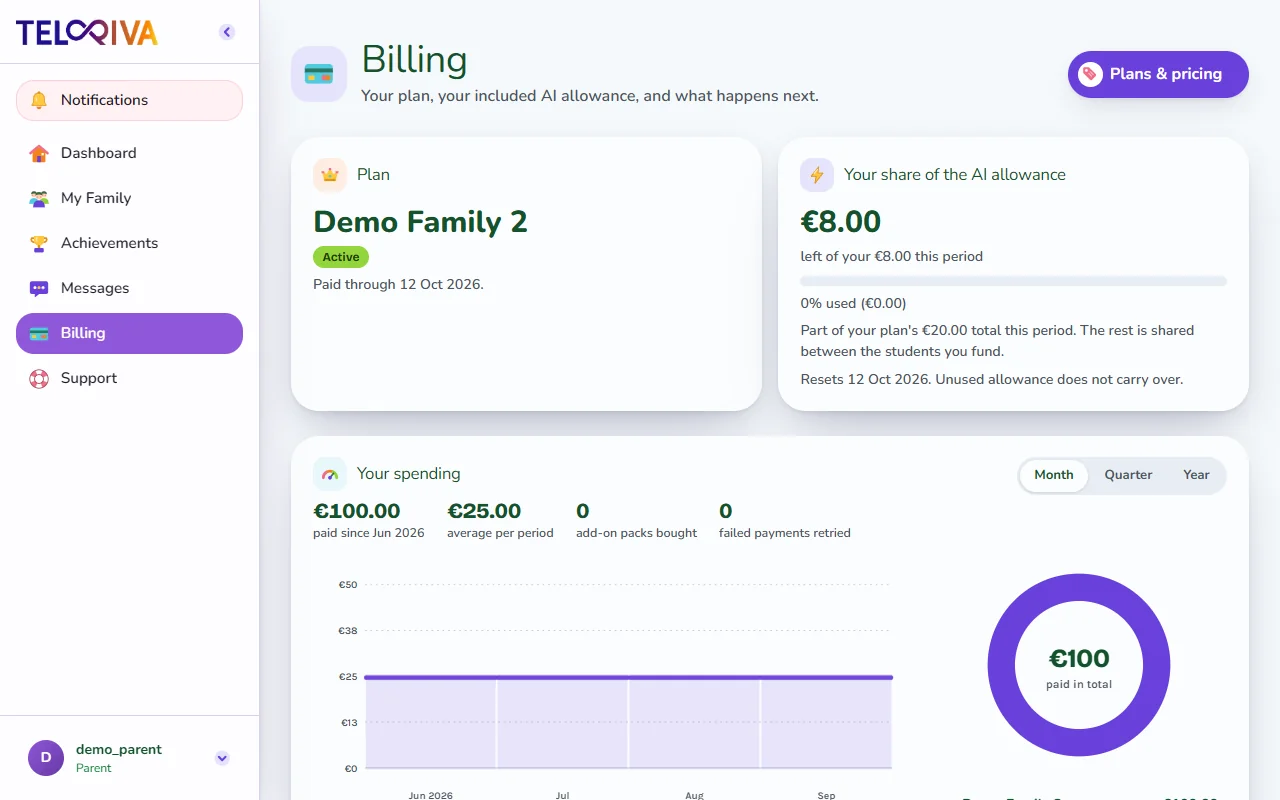
Task: Click the Notifications bell icon
Action: (x=39, y=100)
